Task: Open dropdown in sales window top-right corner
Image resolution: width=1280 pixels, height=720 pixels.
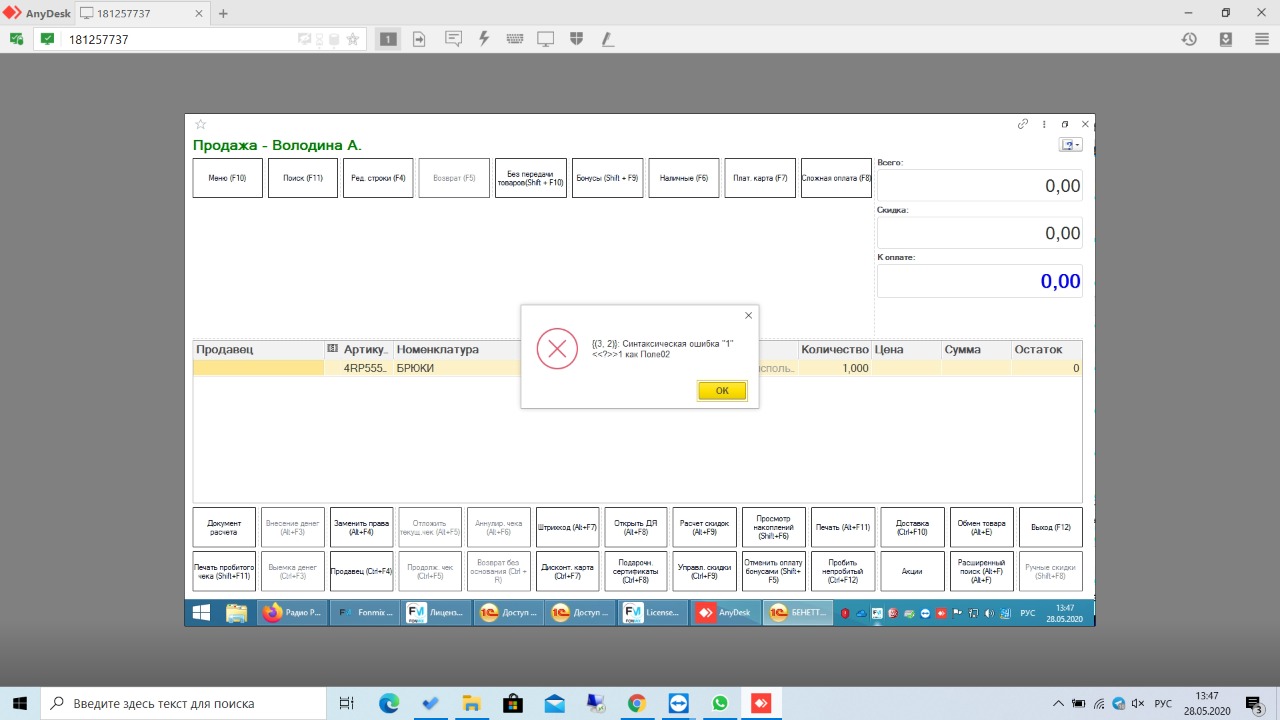Action: (1071, 145)
